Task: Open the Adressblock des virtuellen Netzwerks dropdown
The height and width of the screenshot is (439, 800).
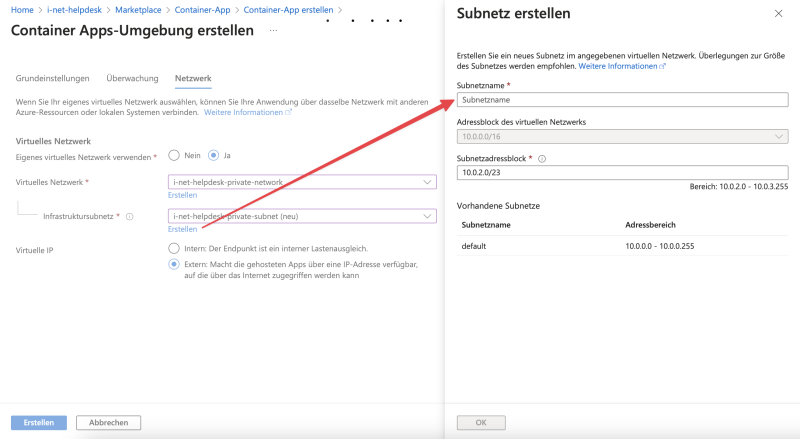Action: 622,136
